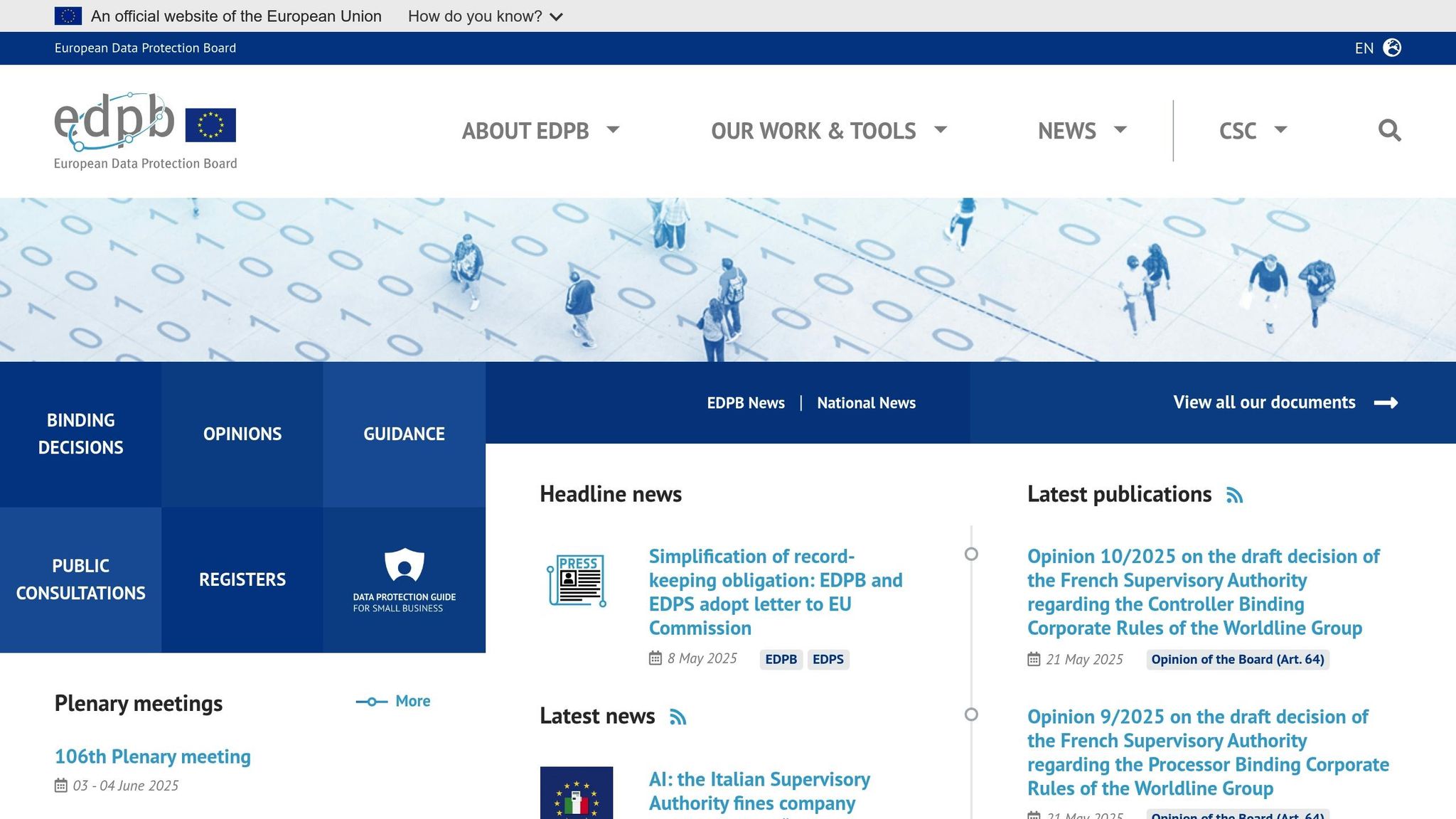This screenshot has width=1456, height=819.
Task: Click the More link connector icon
Action: pos(372,702)
